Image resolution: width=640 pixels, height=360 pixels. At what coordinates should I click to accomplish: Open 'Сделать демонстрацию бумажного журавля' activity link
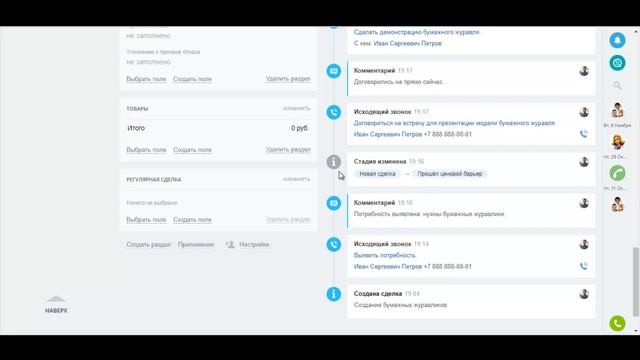[417, 32]
